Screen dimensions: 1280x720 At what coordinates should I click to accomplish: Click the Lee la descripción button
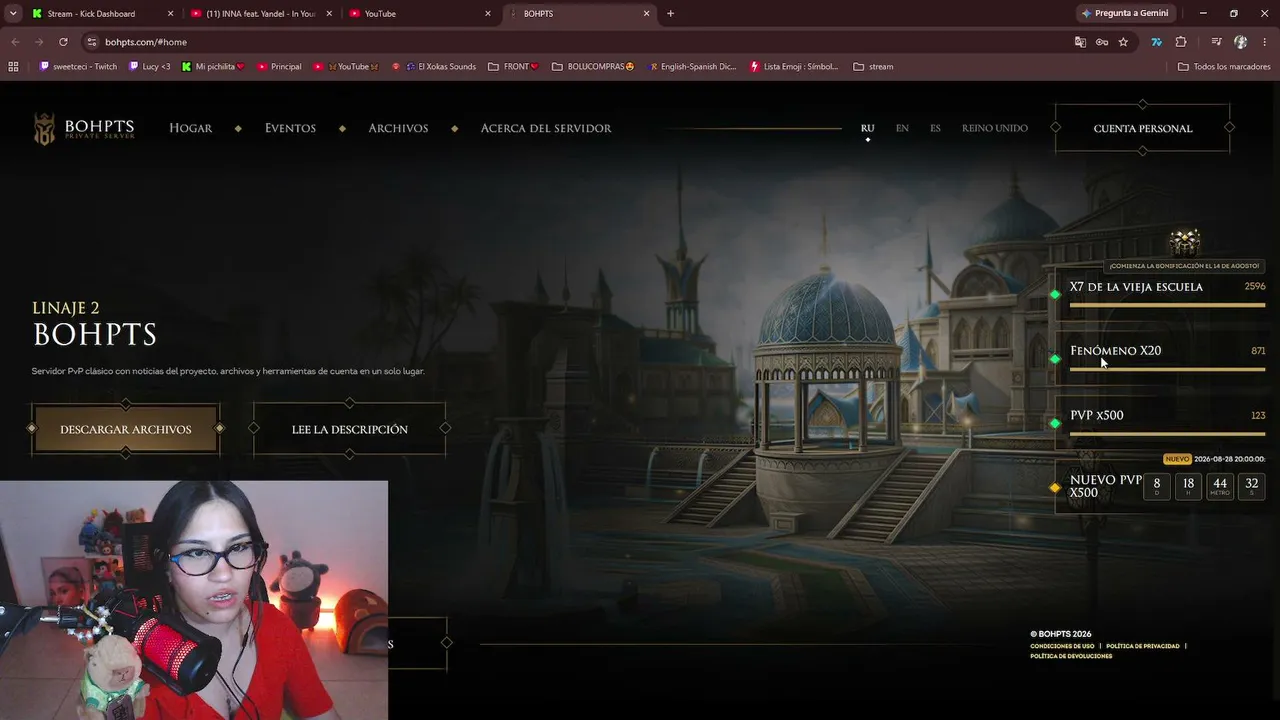[350, 429]
